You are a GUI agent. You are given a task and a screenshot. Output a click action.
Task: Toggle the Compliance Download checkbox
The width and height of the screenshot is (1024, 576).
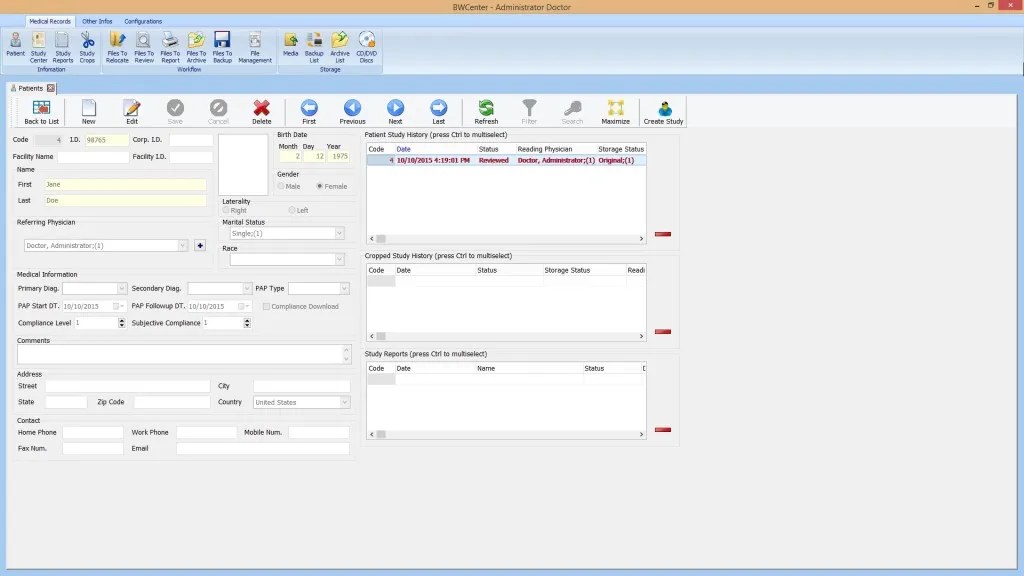pyautogui.click(x=266, y=306)
